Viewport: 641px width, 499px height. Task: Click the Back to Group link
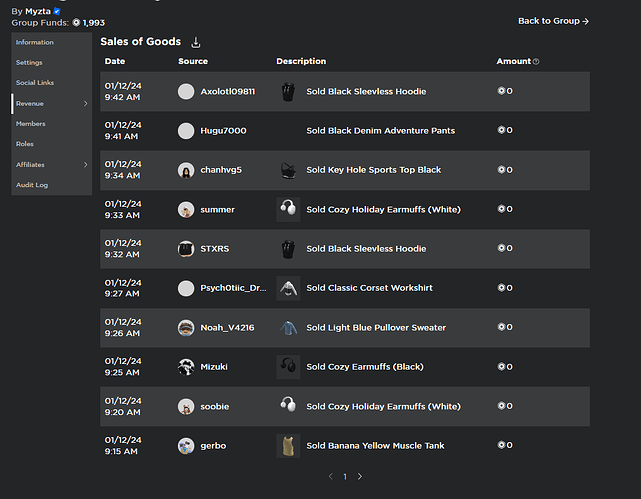pos(553,21)
